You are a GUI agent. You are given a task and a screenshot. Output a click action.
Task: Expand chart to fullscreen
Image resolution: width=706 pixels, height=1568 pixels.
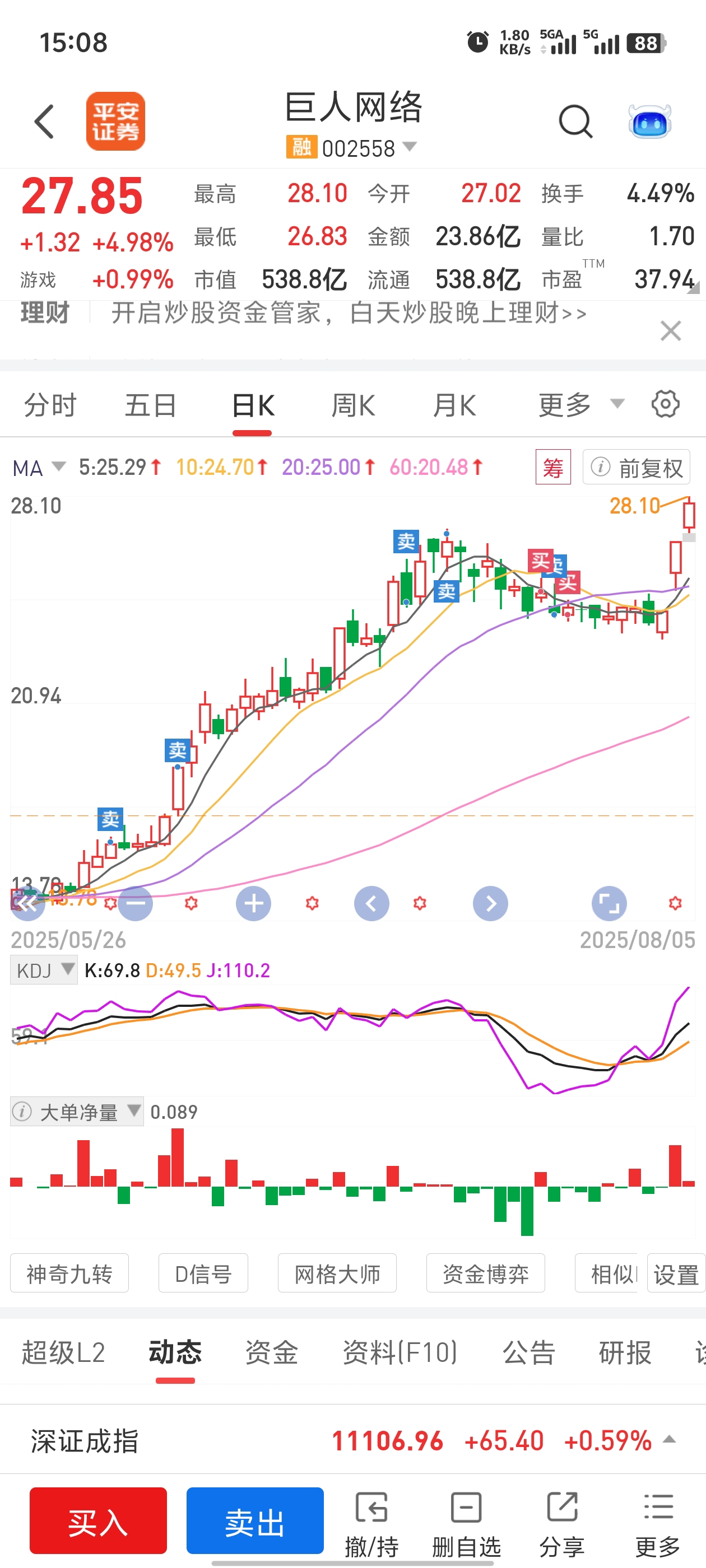609,904
